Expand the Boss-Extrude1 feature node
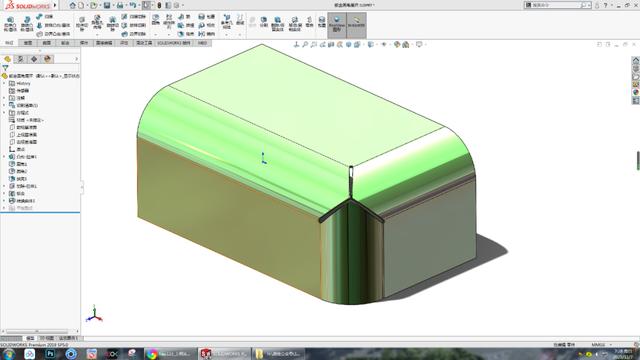Viewport: 640px width, 360px height. [x=4, y=157]
